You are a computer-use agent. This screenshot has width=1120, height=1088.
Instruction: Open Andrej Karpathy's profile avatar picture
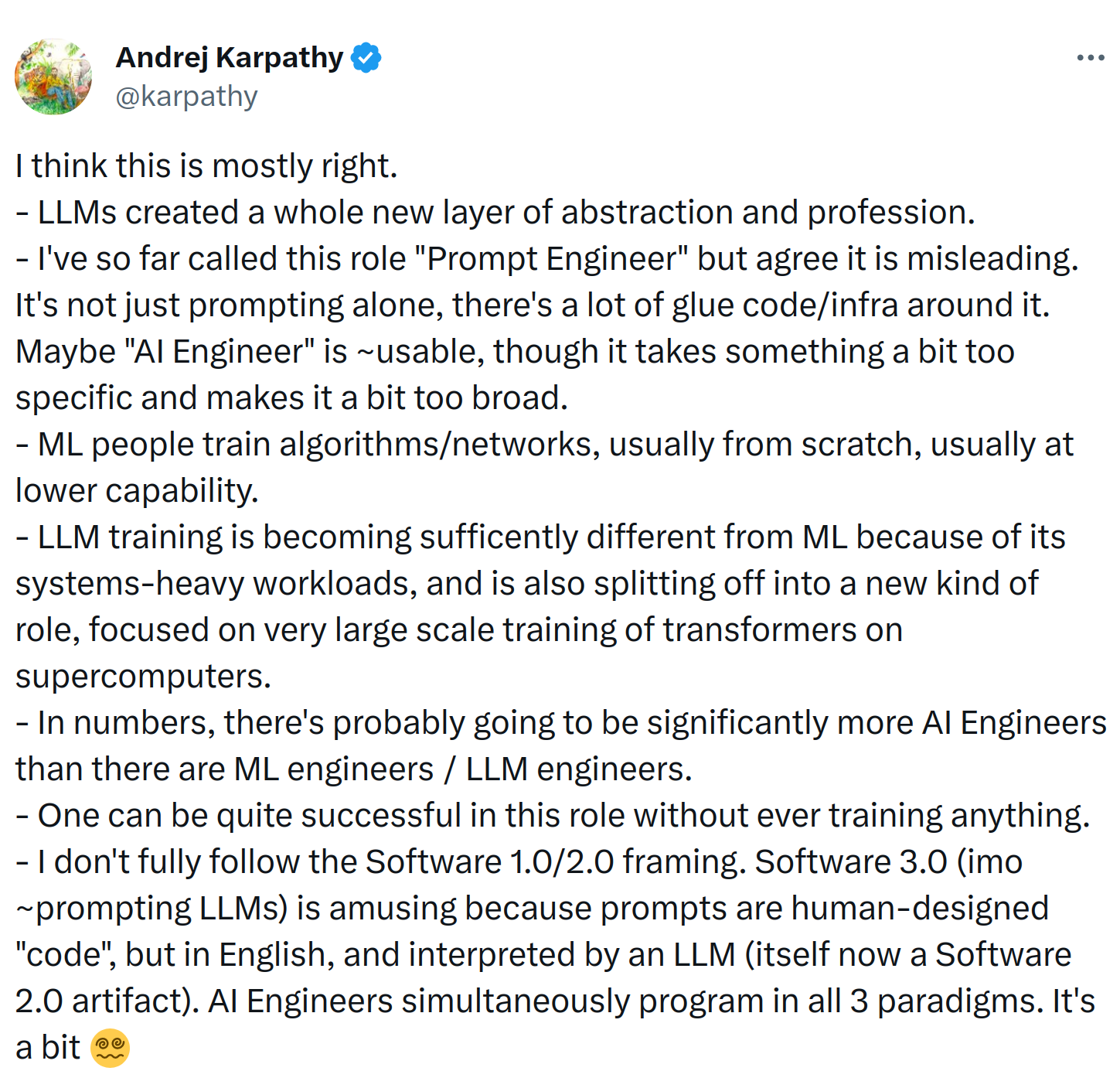click(x=53, y=77)
